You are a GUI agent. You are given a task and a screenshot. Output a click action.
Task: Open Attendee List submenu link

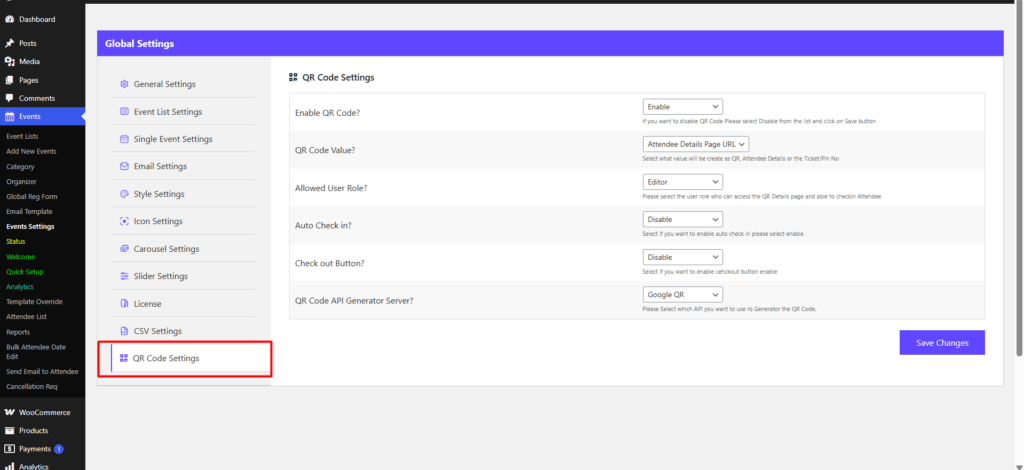(x=27, y=317)
